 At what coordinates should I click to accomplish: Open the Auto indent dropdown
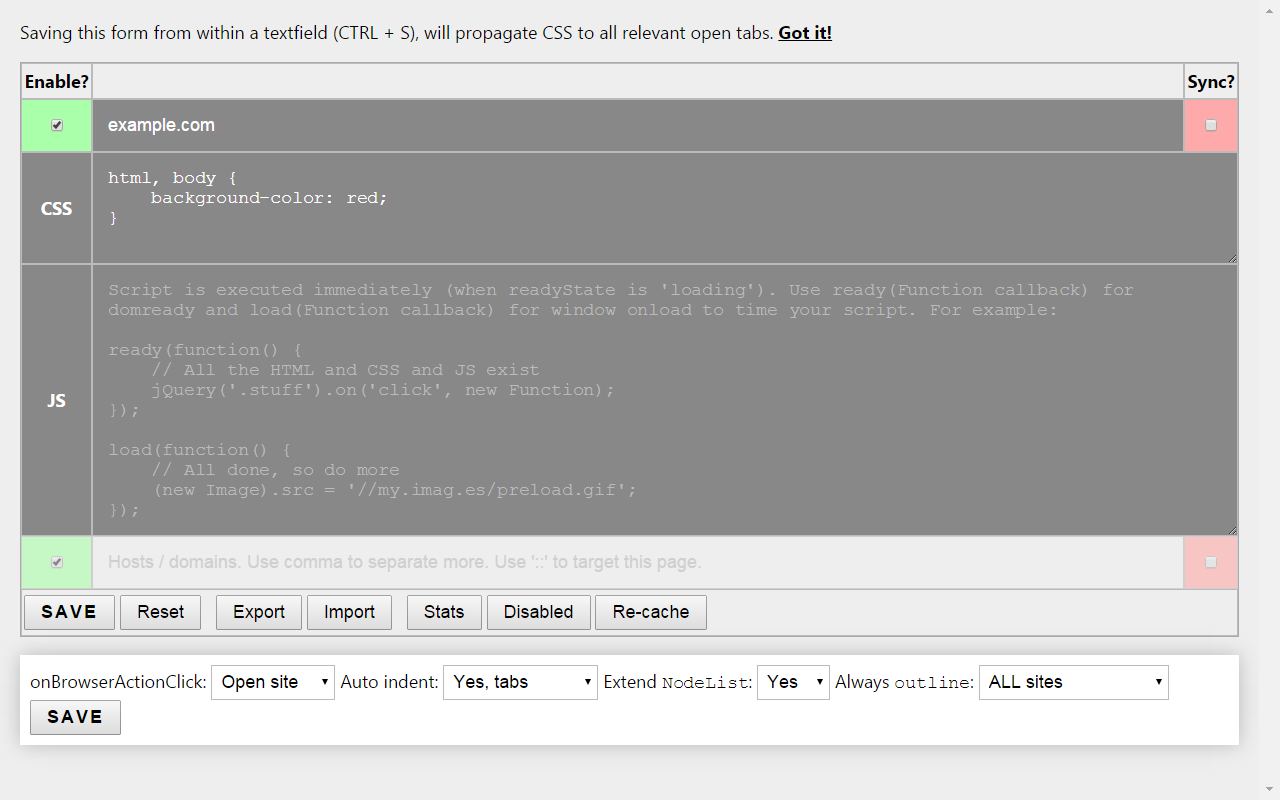(x=520, y=682)
